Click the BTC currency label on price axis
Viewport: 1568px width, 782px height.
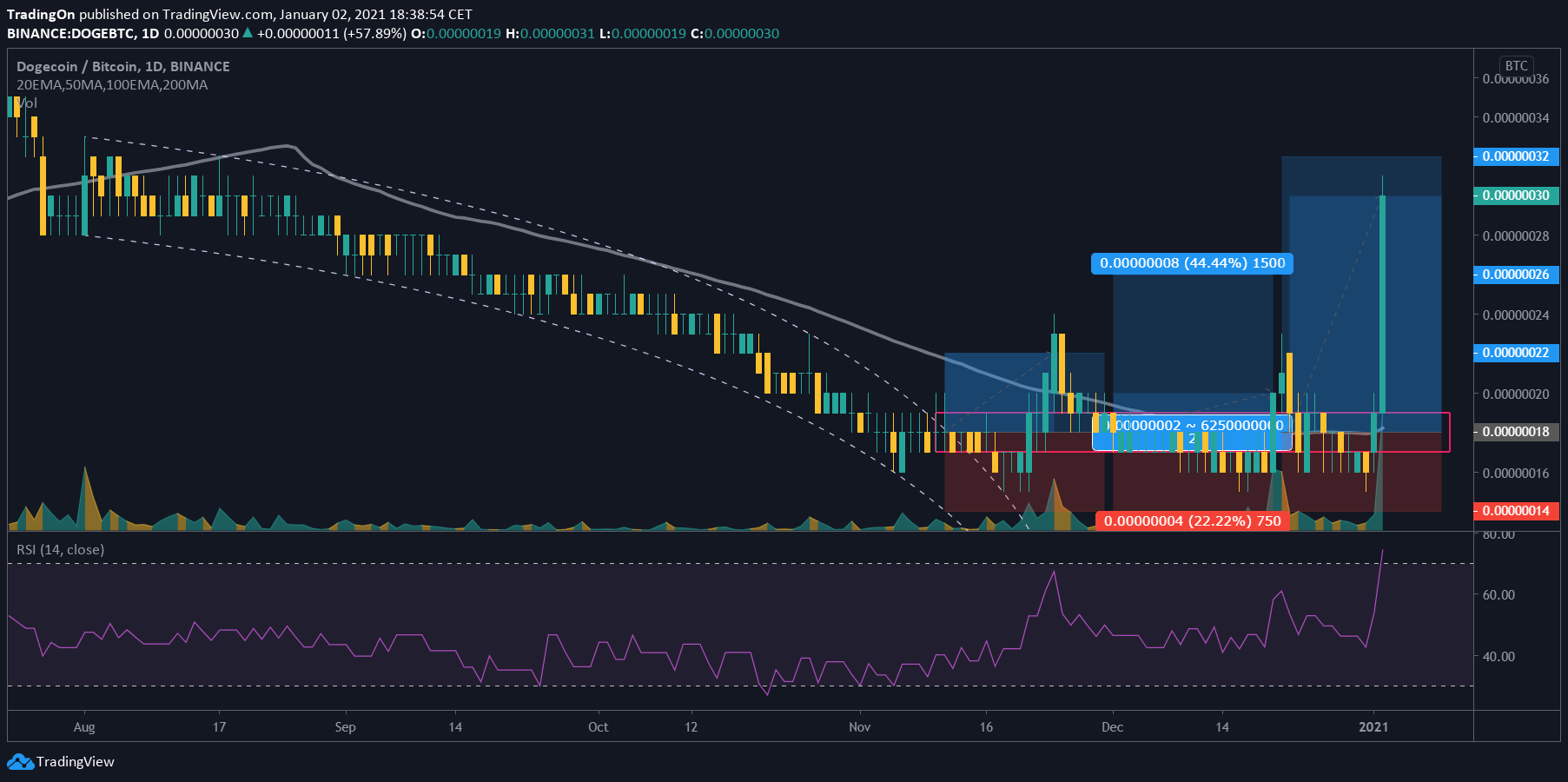(x=1517, y=66)
